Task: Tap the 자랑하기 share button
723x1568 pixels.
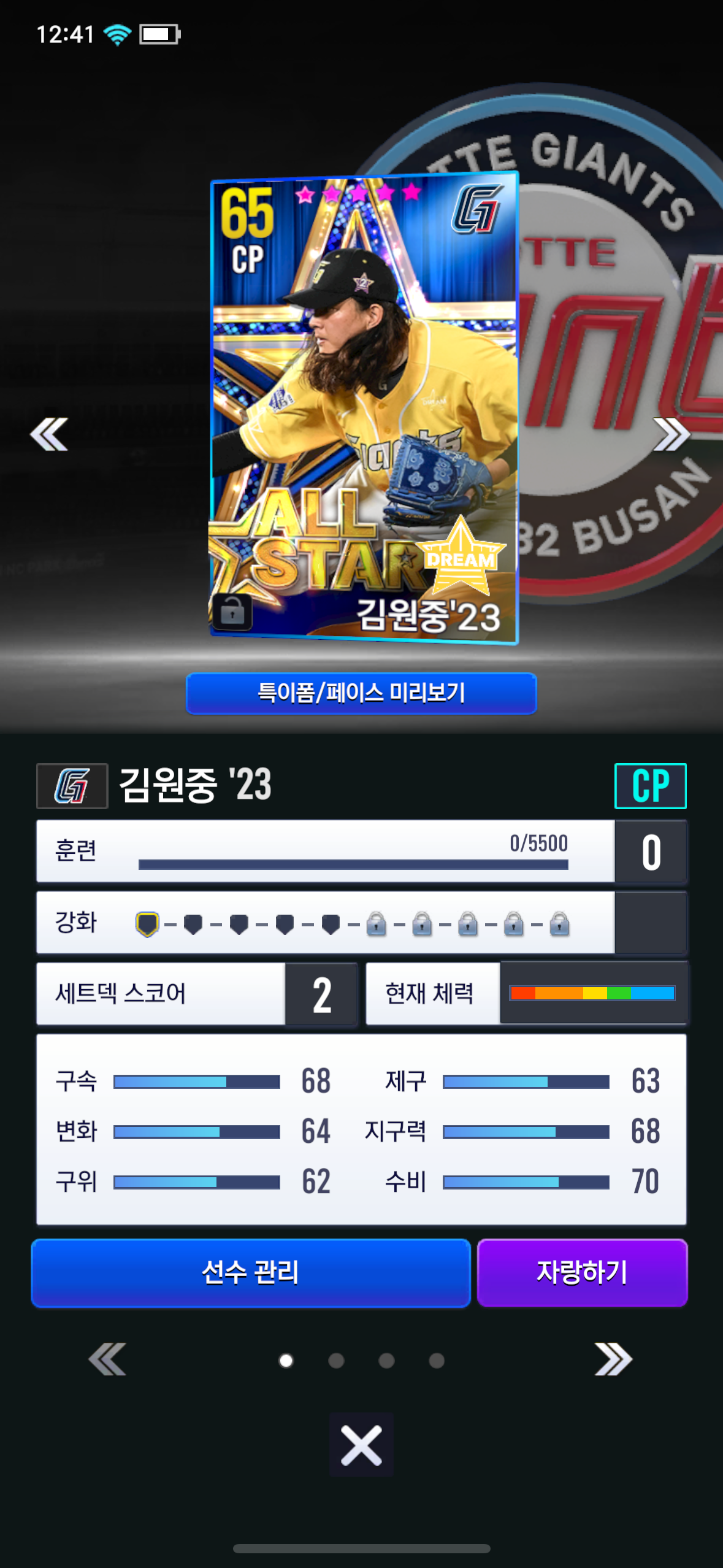Action: click(582, 1272)
